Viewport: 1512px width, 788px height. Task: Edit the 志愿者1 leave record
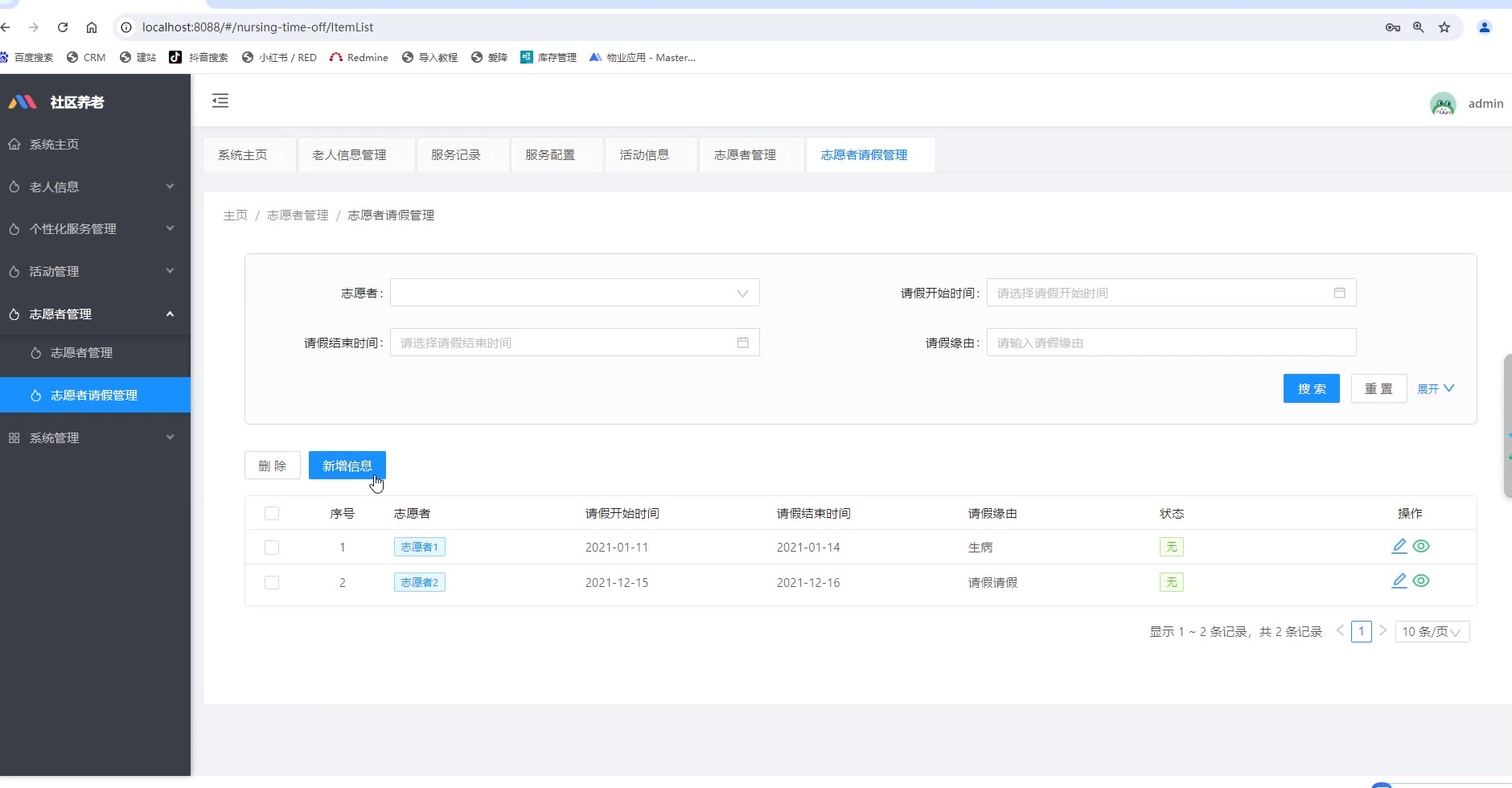pyautogui.click(x=1399, y=546)
